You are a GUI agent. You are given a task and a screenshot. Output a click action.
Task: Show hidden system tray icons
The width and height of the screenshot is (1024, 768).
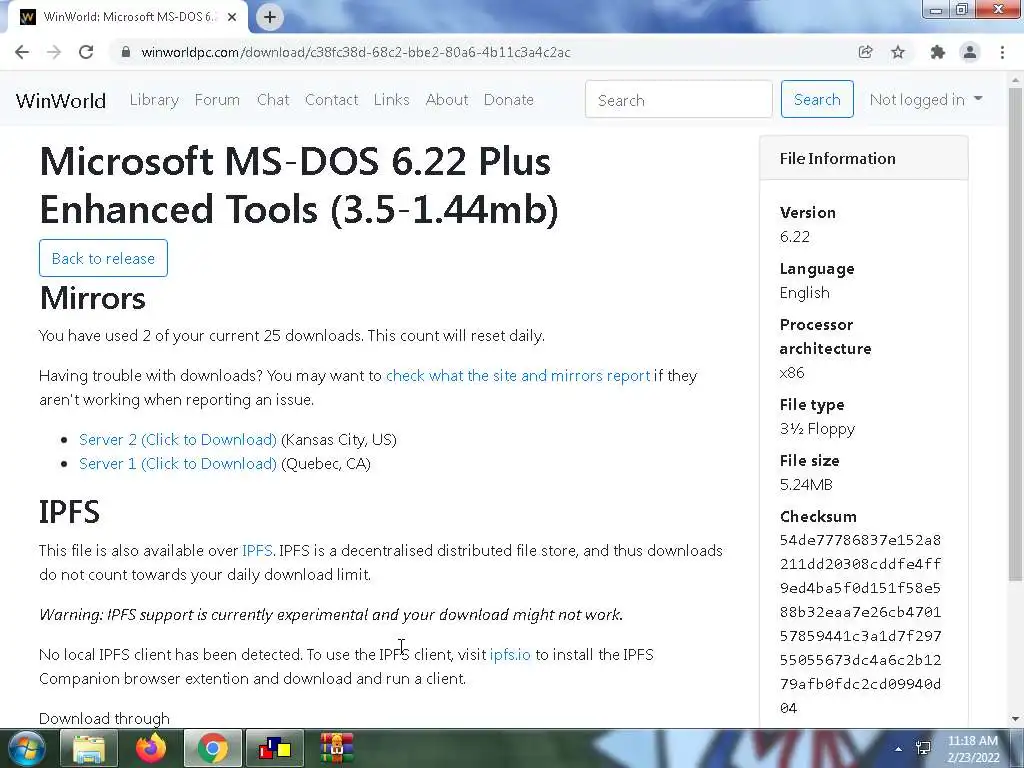pos(899,749)
